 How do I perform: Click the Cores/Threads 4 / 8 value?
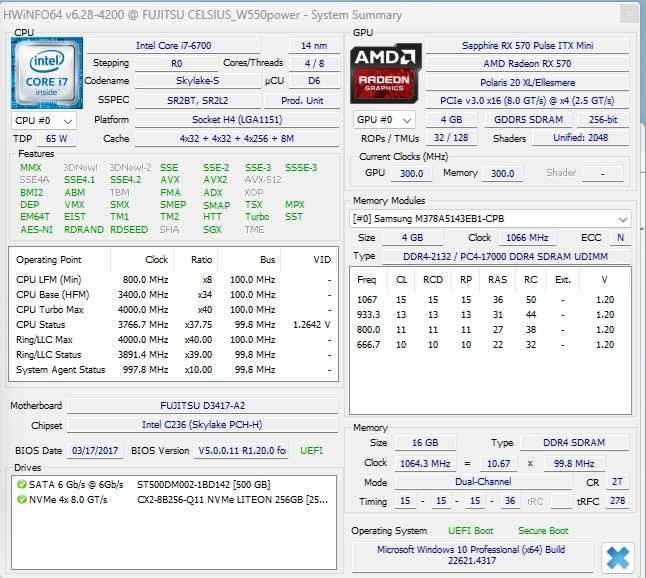(314, 63)
